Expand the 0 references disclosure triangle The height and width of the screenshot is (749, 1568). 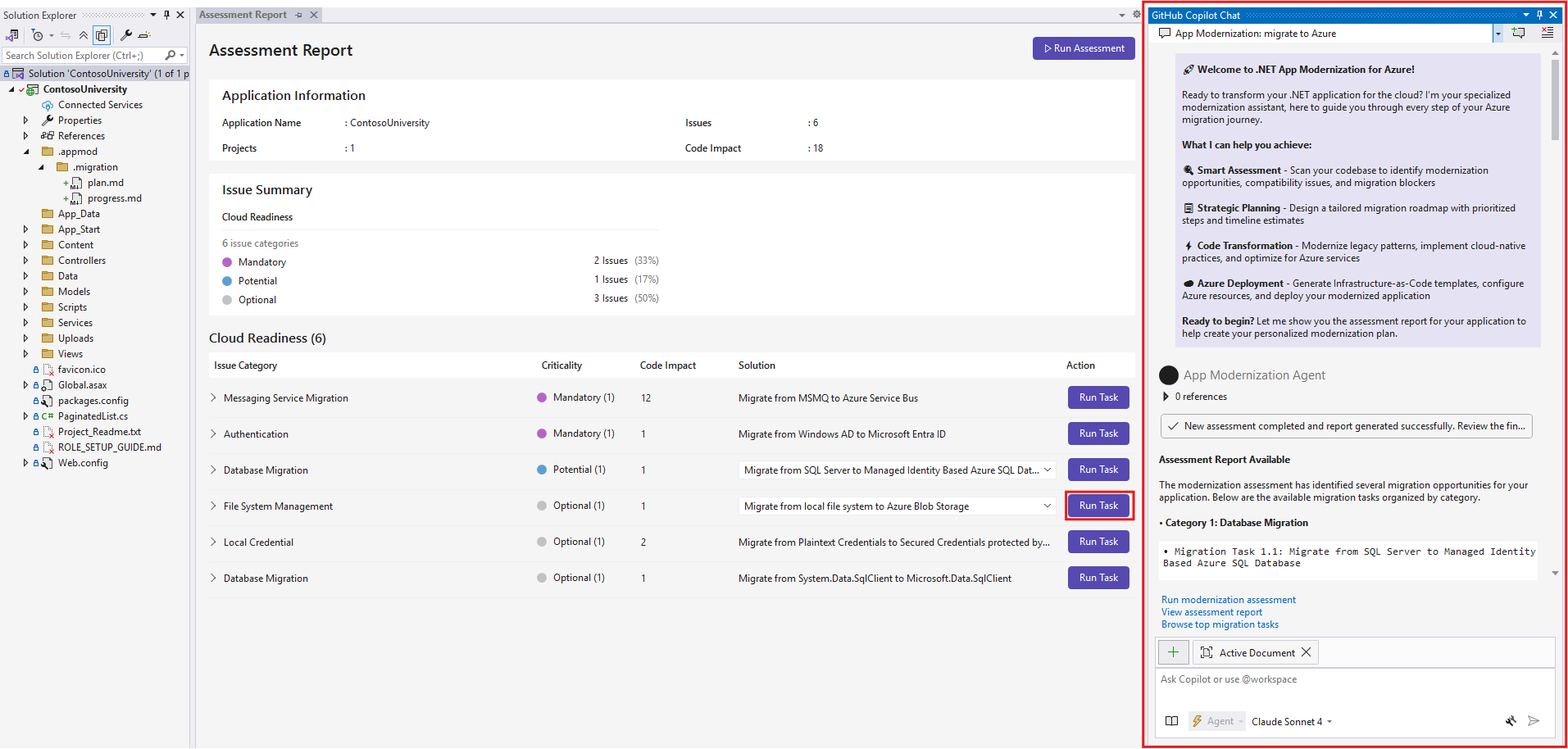coord(1166,397)
